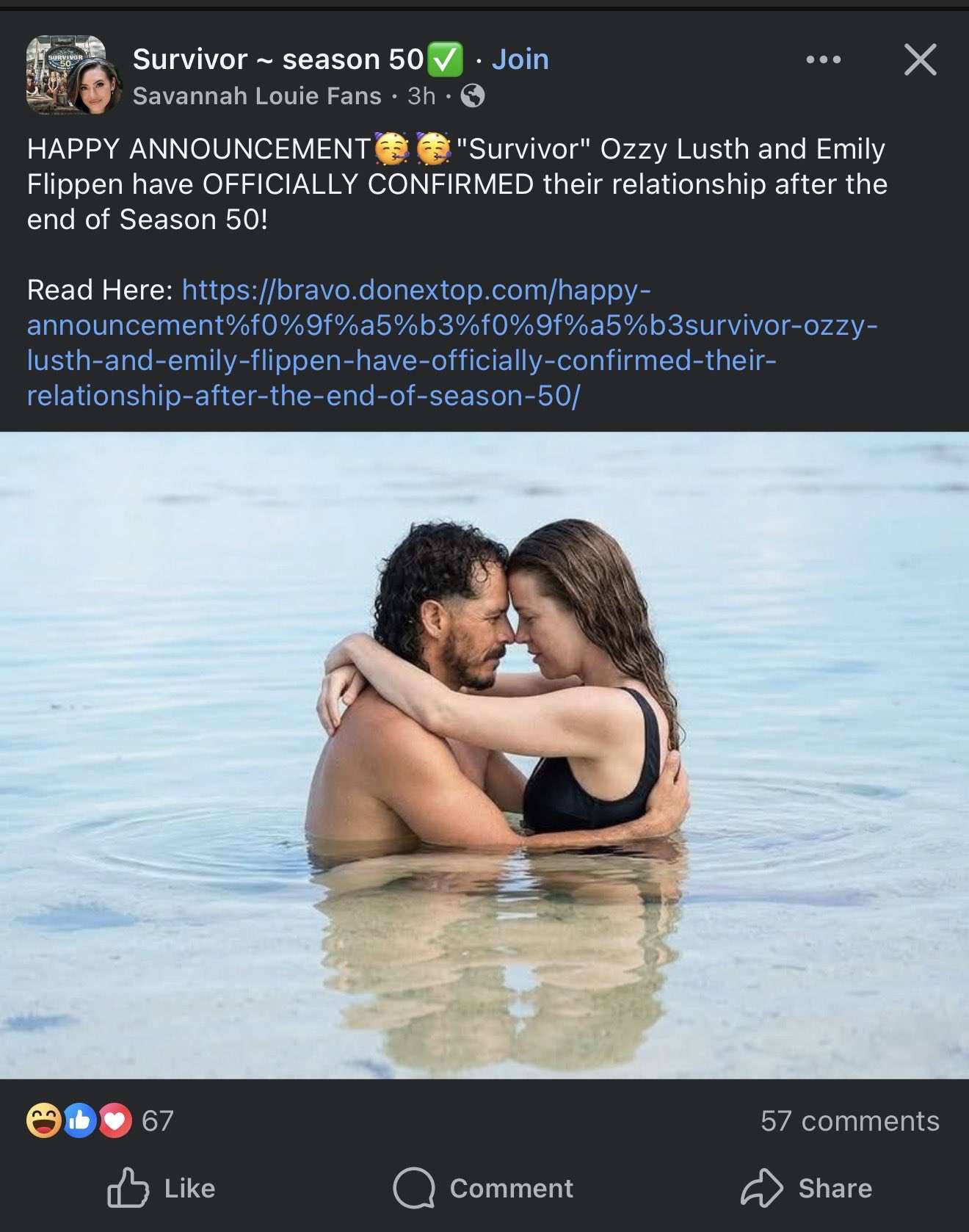Click the blue thumbs-up reaction icon
This screenshot has width=969, height=1232.
pos(79,1120)
